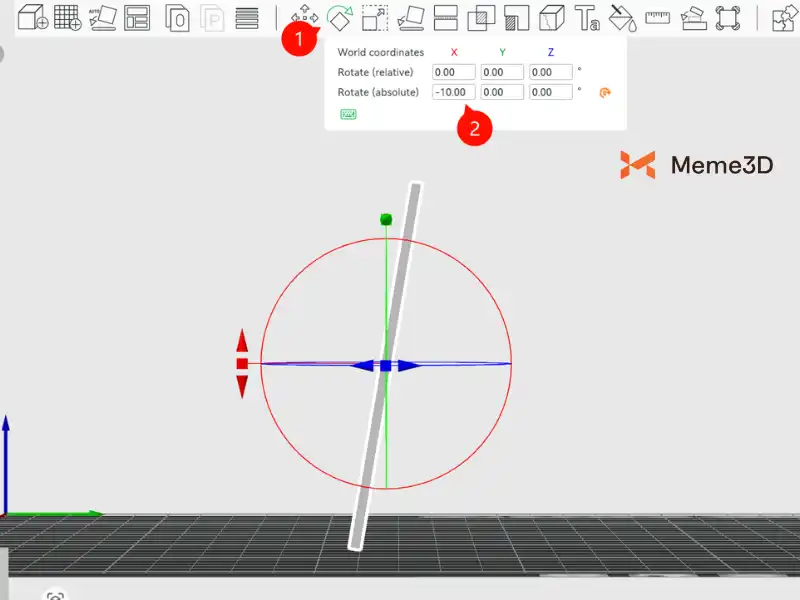Click the red X-axis double-arrow handle
800x600 pixels.
[x=242, y=364]
